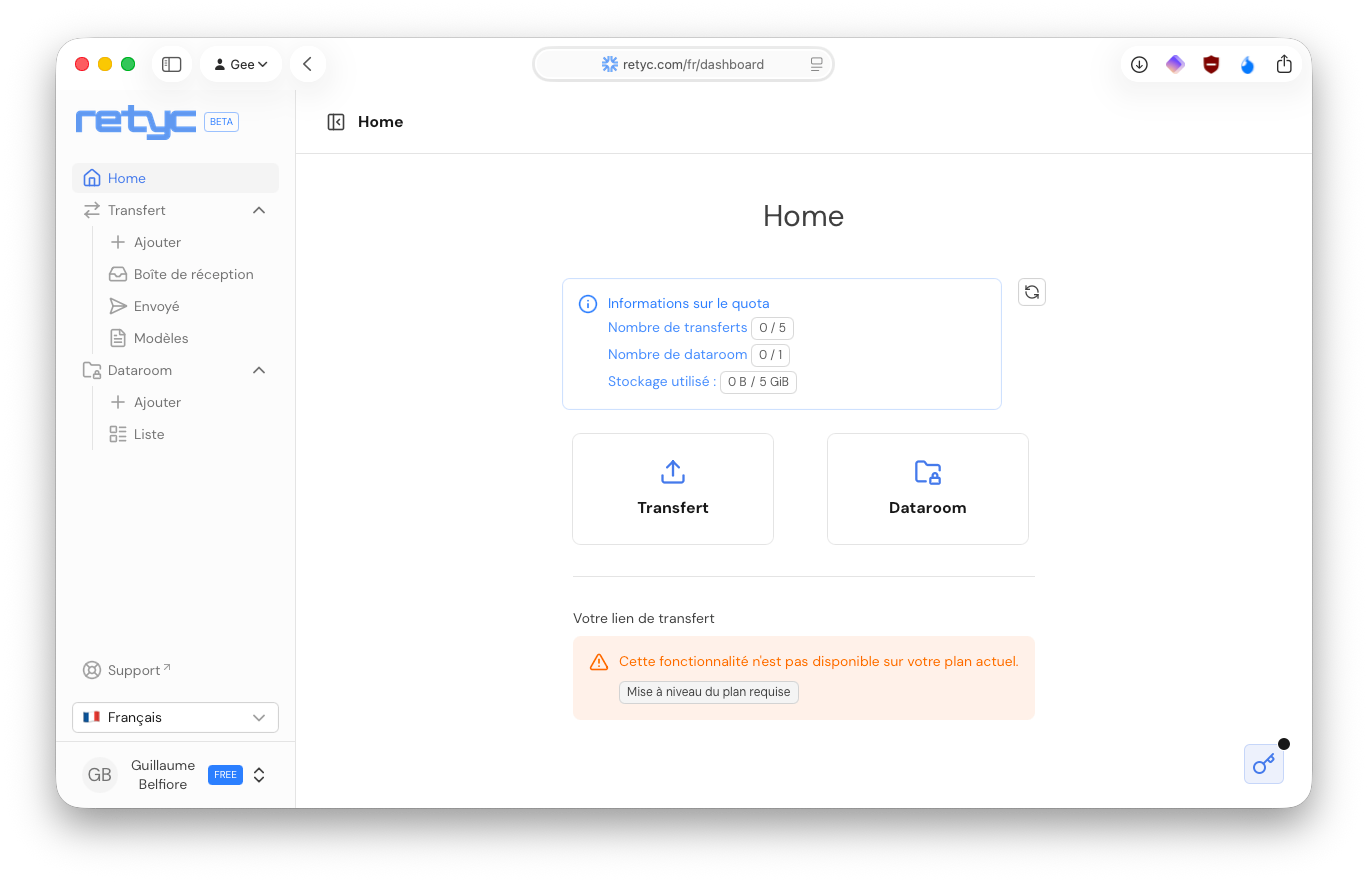This screenshot has height=882, width=1368.
Task: Click the site icon in address bar
Action: coord(609,64)
